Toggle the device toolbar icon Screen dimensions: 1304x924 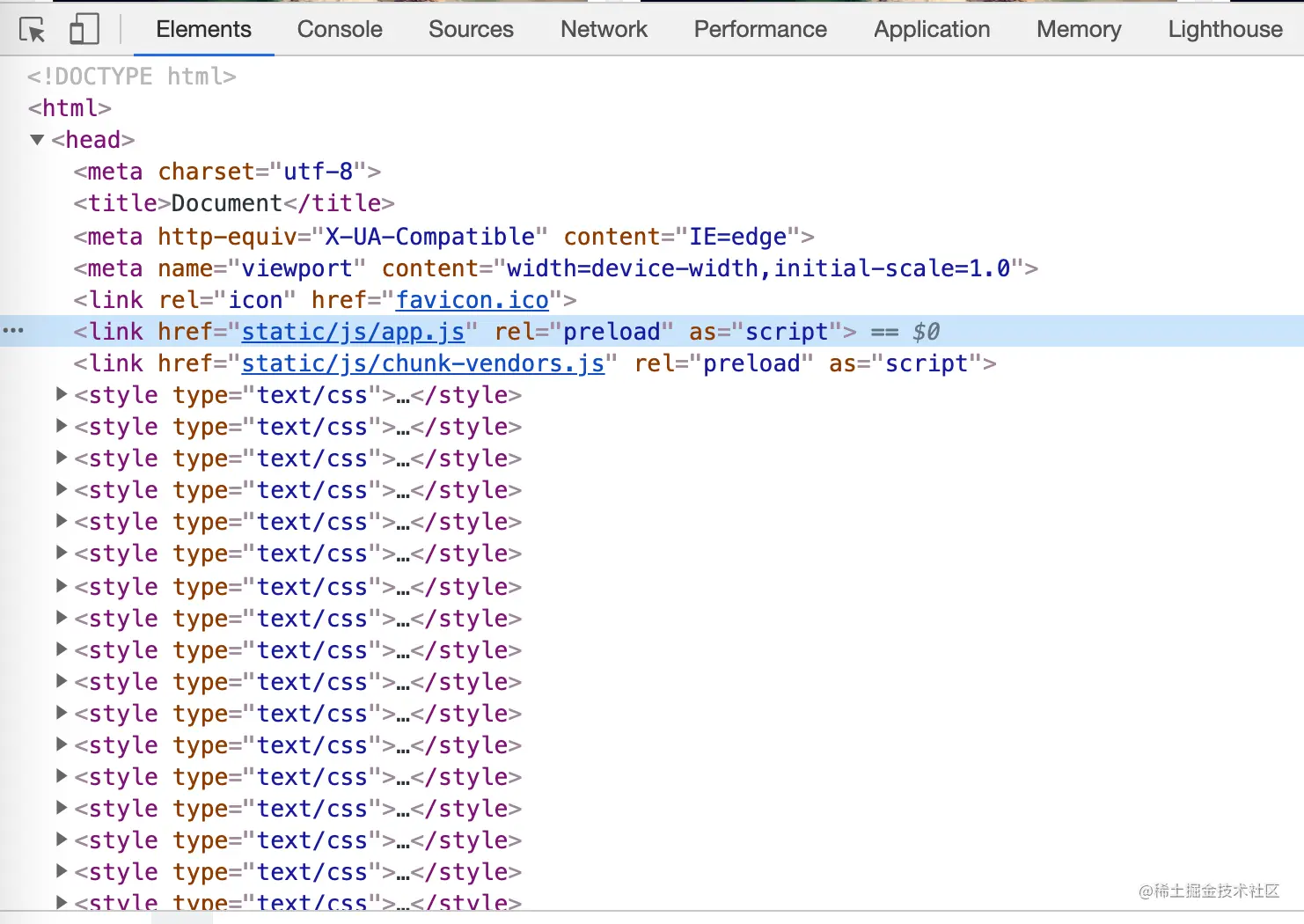(84, 30)
